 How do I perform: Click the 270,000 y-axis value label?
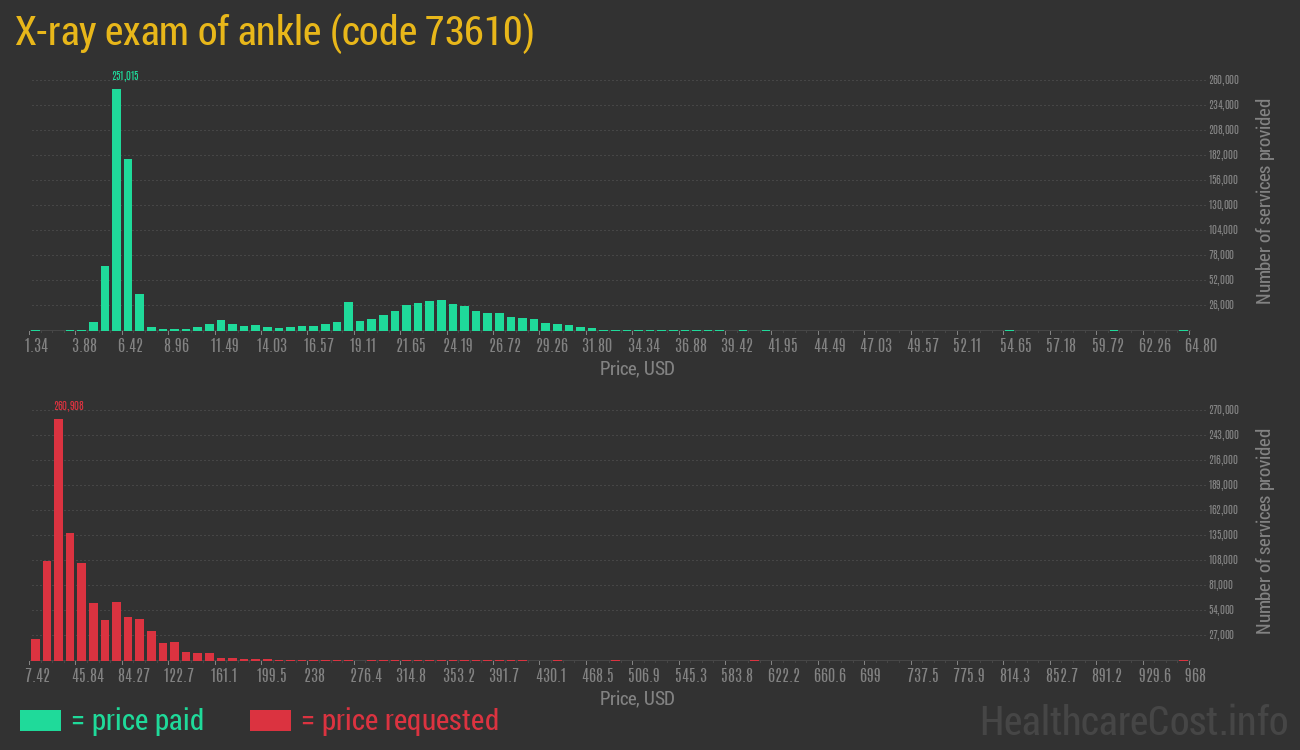click(1224, 410)
